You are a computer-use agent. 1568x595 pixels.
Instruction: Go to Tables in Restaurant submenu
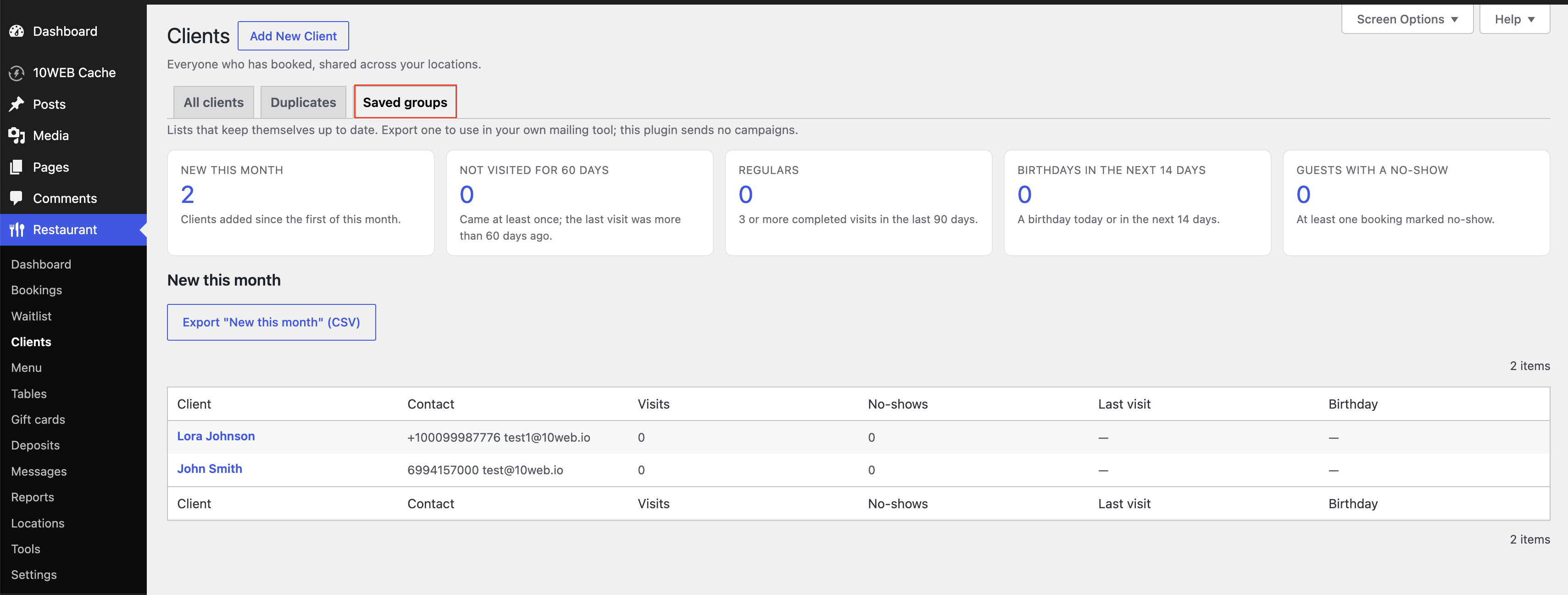tap(28, 393)
